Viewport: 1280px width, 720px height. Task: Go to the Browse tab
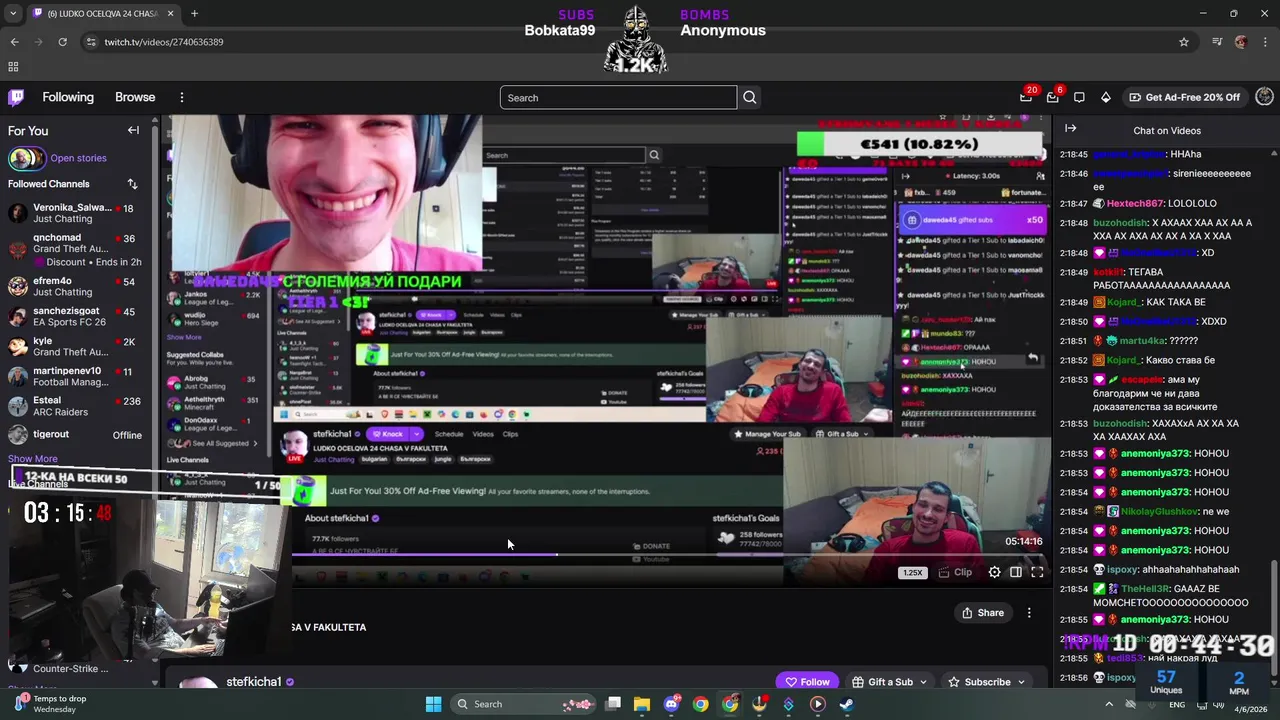[x=135, y=97]
